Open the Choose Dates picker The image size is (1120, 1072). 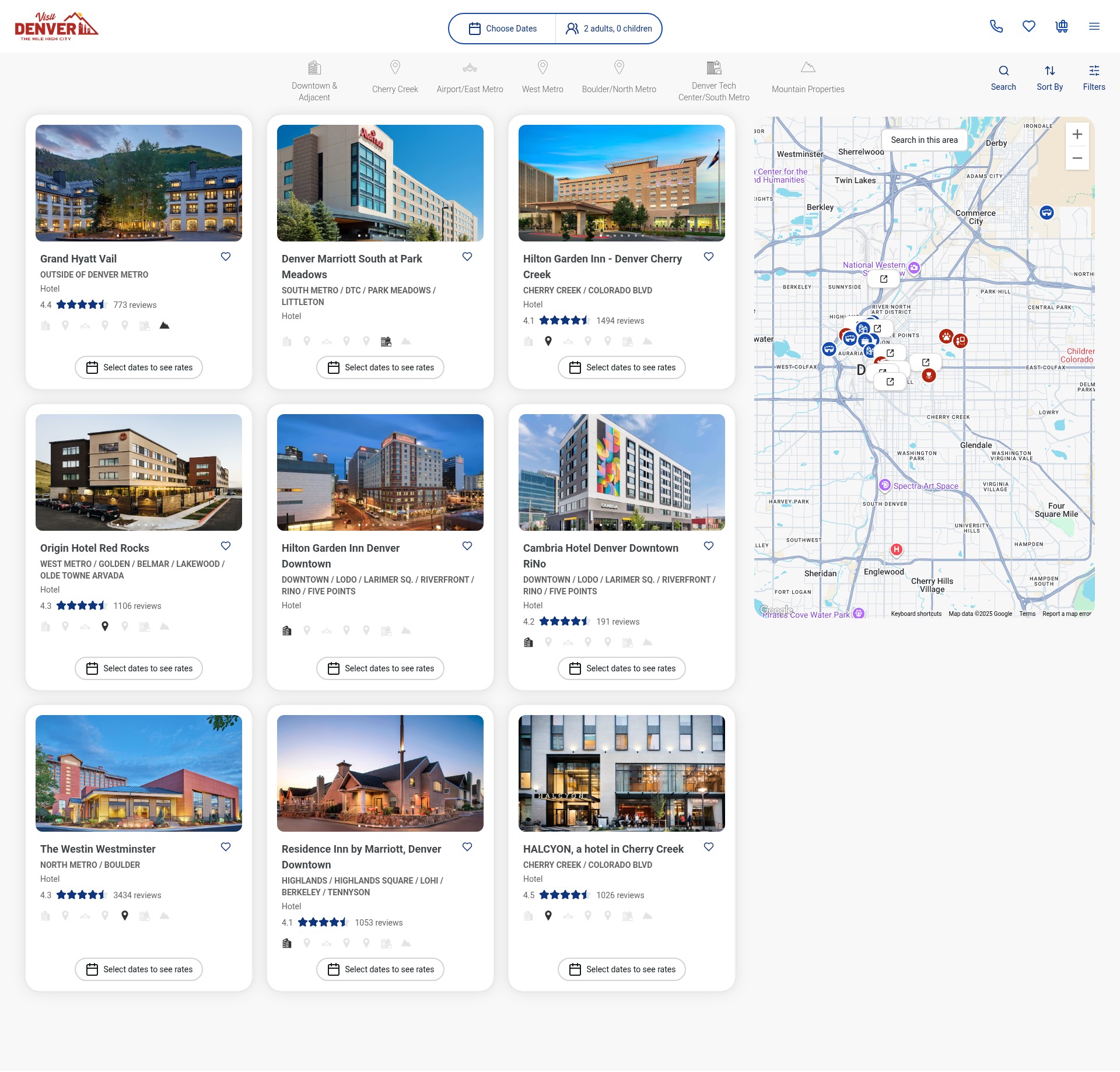click(x=503, y=29)
